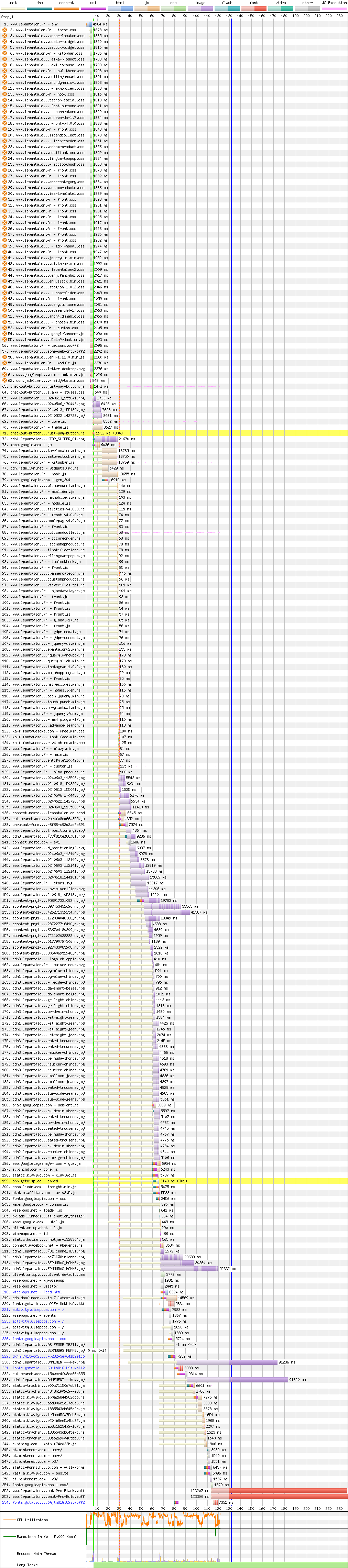The width and height of the screenshot is (348, 1568).
Task: Click render-blocking icon beside theme.css request 2
Action: click(5, 30)
